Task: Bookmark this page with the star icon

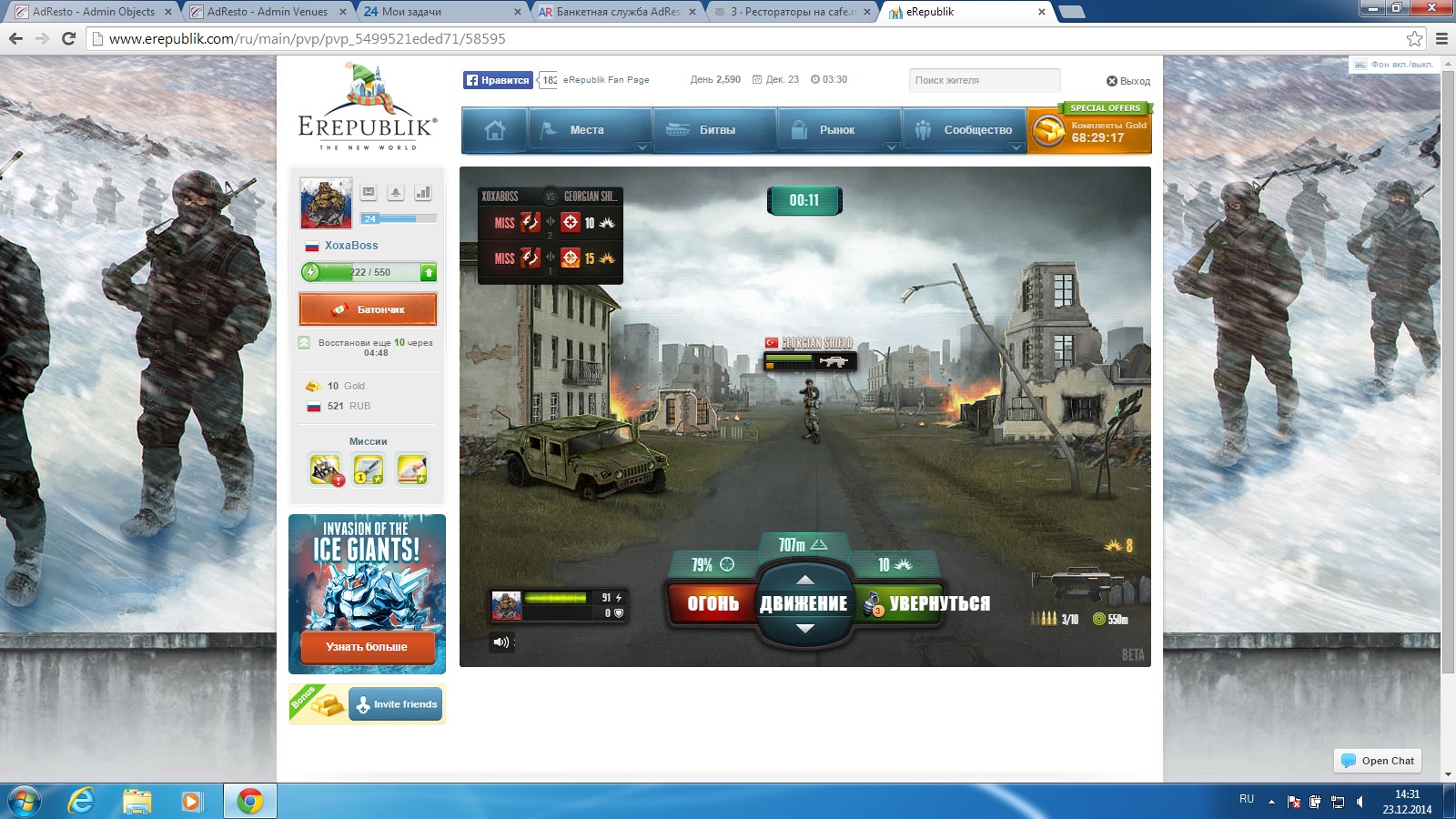Action: [1414, 38]
